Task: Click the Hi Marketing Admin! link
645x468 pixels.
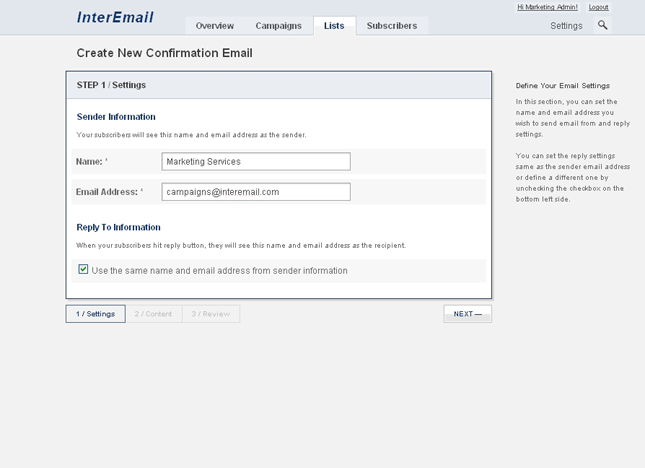Action: point(547,7)
